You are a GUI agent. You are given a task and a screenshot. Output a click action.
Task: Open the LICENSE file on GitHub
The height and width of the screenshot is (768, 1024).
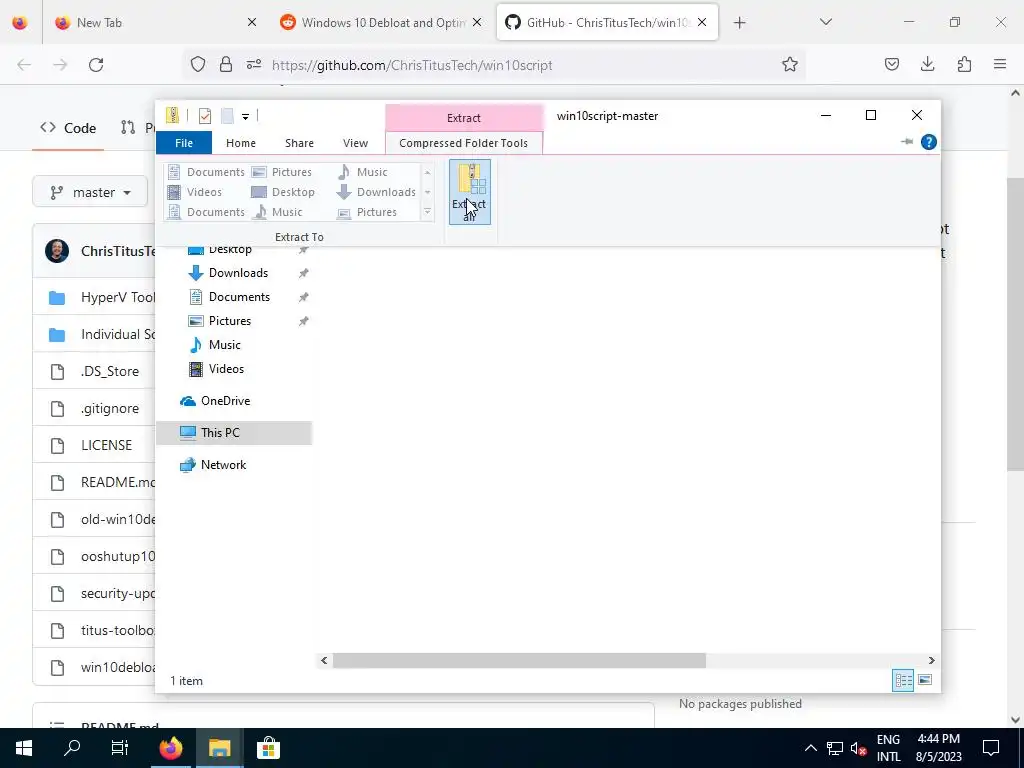106,445
